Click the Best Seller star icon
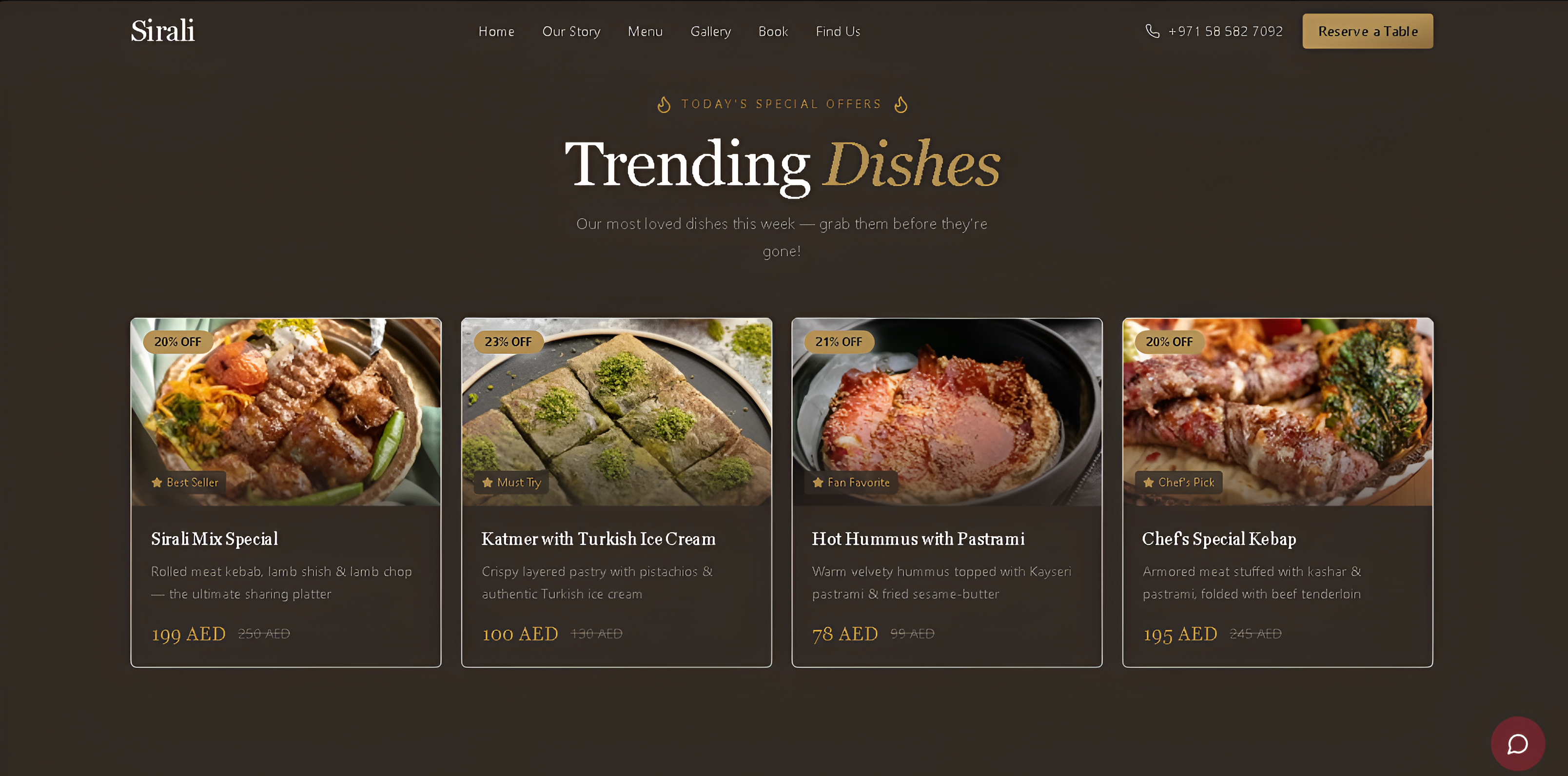The image size is (1568, 776). pyautogui.click(x=157, y=483)
